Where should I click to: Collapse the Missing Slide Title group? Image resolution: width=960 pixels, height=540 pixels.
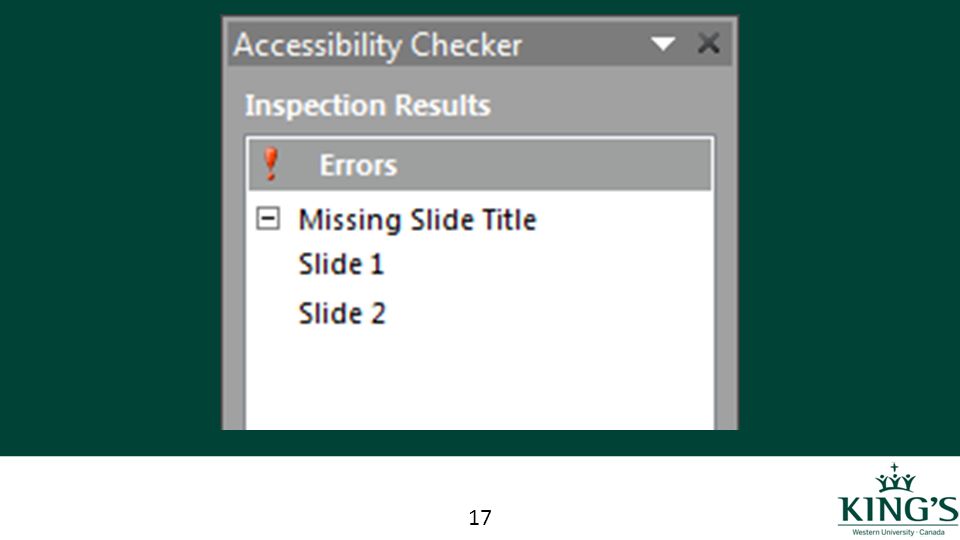[268, 218]
